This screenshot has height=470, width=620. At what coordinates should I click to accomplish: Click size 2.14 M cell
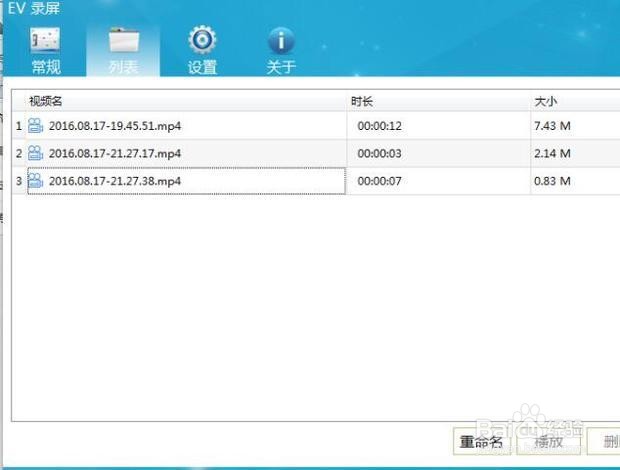coord(552,153)
